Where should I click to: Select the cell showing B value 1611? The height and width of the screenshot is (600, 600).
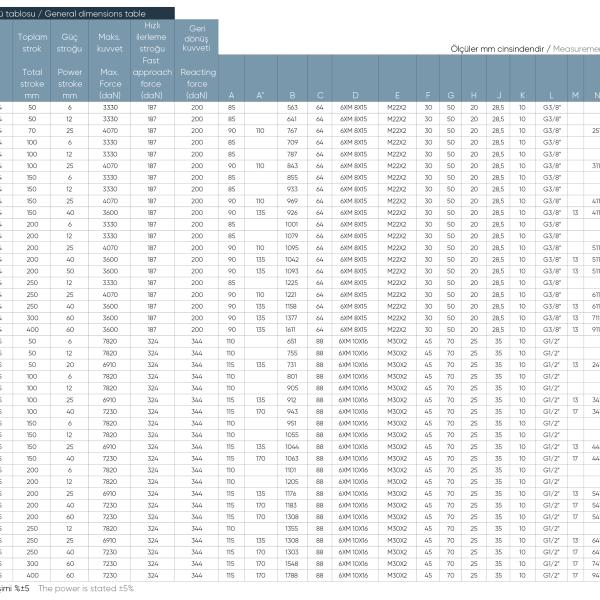pyautogui.click(x=292, y=329)
